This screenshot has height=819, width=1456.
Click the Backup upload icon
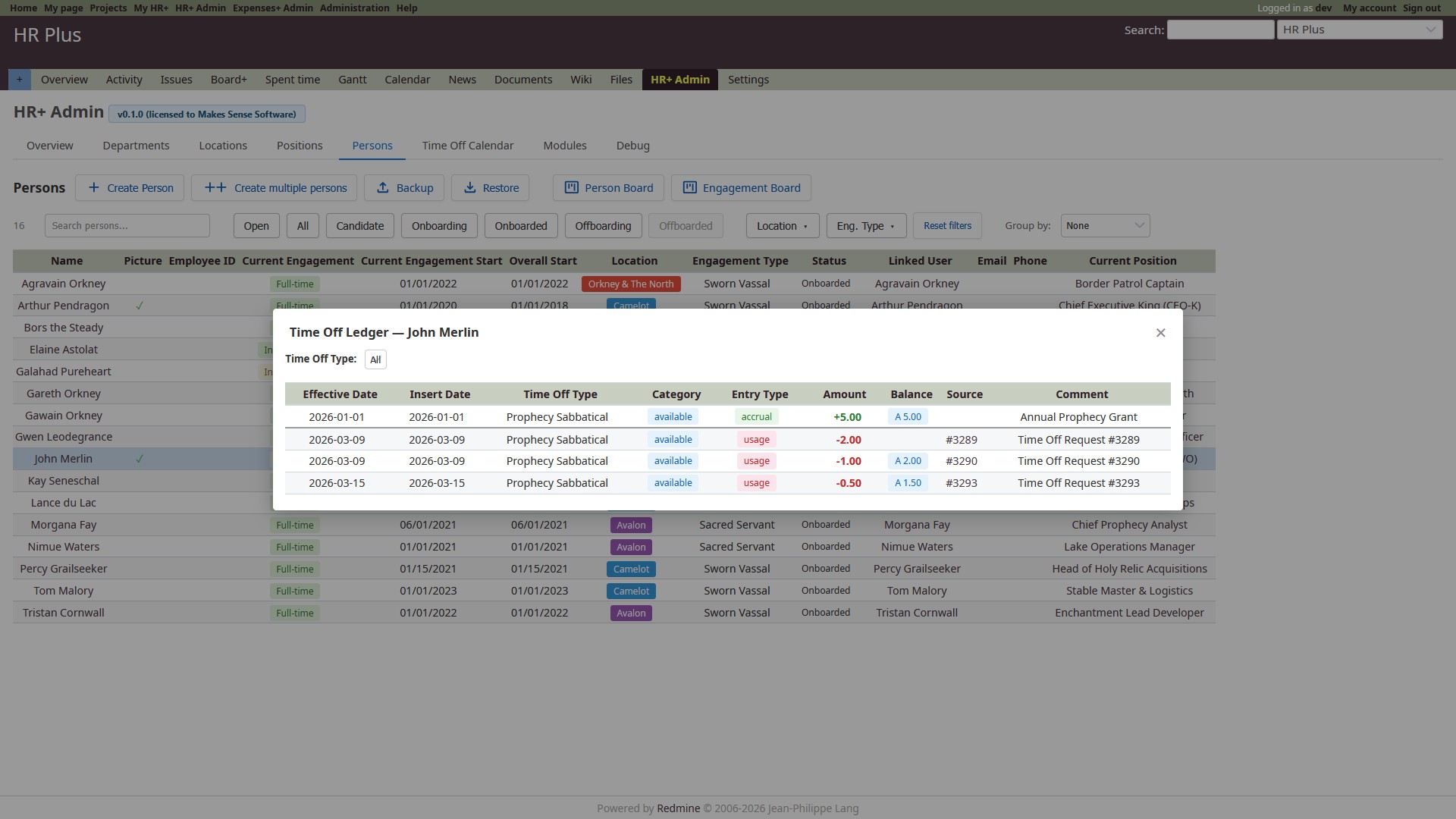pyautogui.click(x=383, y=187)
